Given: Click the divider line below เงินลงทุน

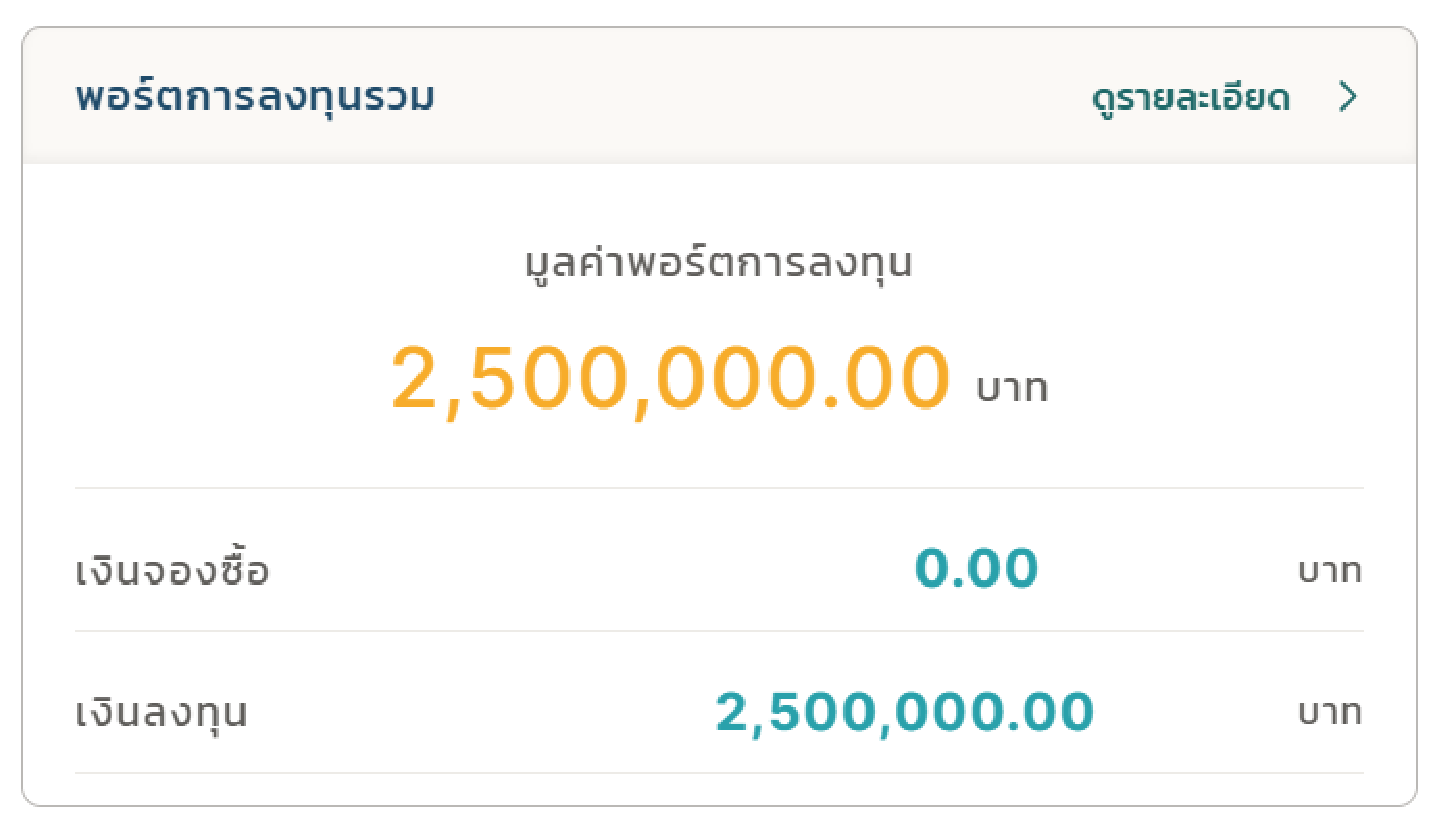Looking at the screenshot, I should click(x=718, y=773).
